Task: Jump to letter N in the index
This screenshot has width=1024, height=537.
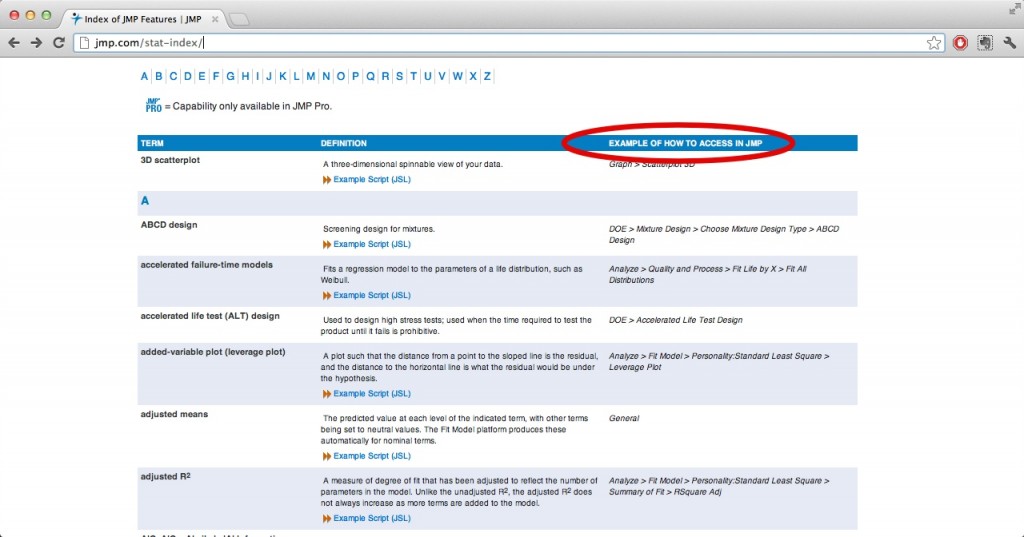Action: [x=326, y=76]
